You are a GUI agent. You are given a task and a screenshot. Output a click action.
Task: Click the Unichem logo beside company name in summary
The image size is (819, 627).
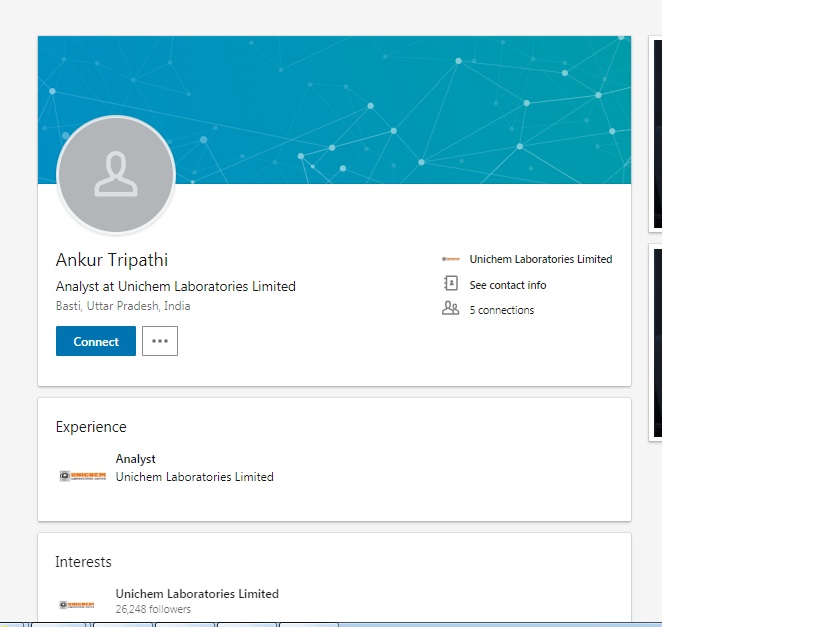(x=451, y=259)
